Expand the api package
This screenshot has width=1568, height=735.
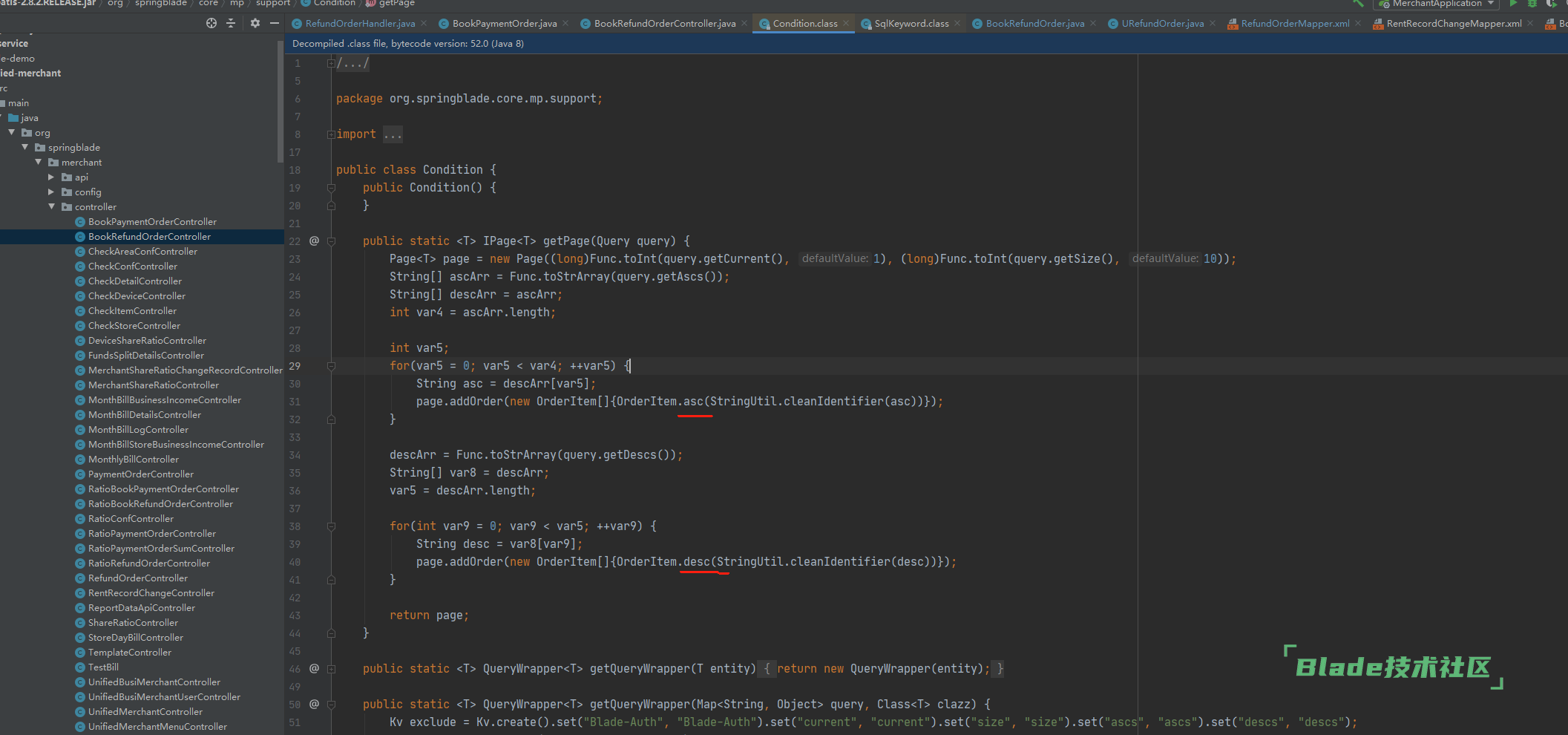pos(51,177)
